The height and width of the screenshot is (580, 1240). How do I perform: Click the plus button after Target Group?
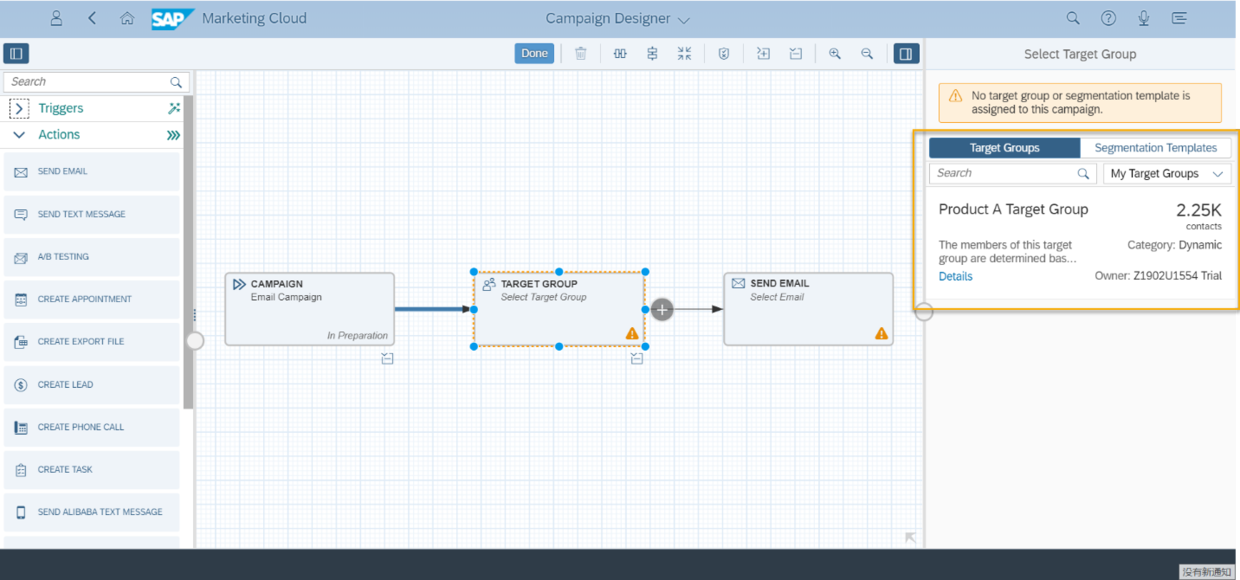[662, 310]
